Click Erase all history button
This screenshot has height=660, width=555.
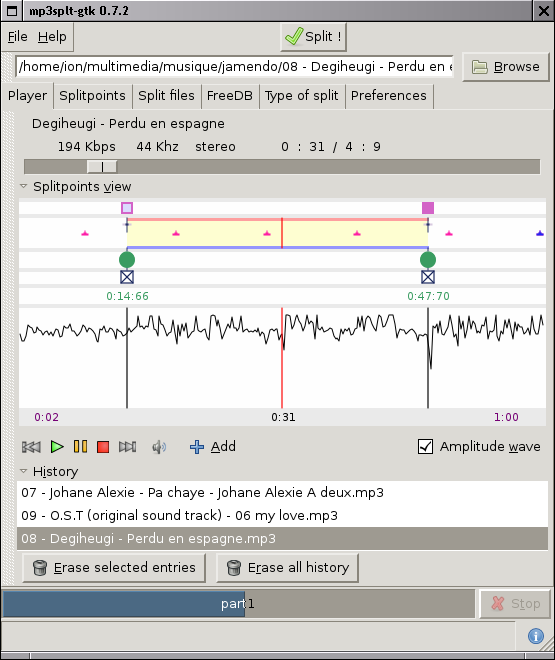pos(287,568)
